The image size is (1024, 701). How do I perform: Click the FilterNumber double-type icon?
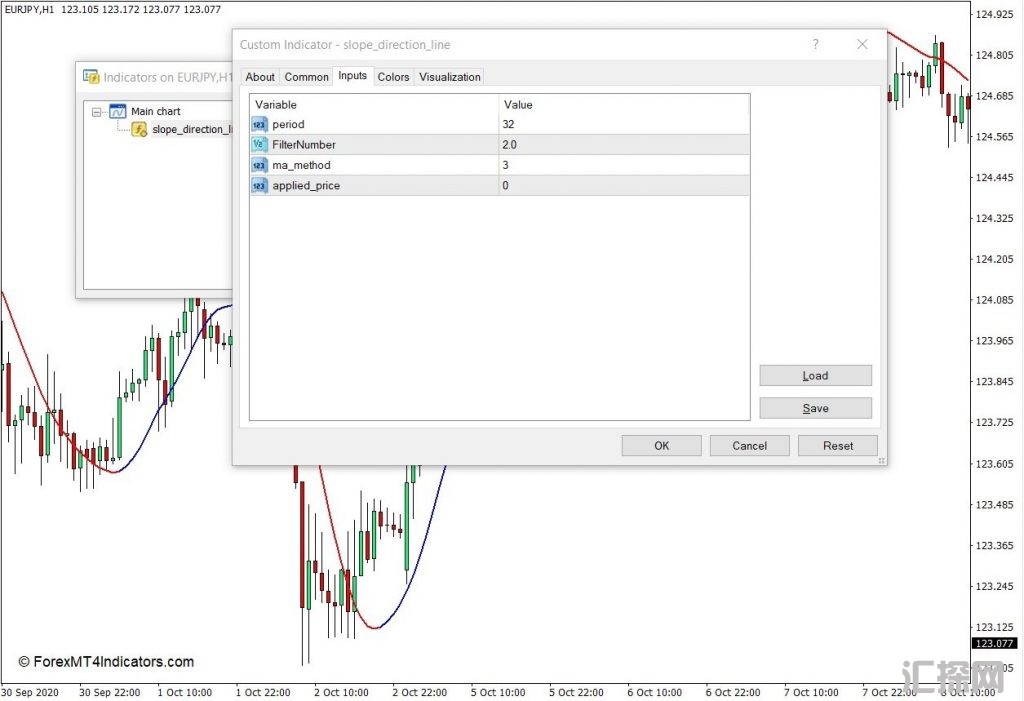[259, 145]
